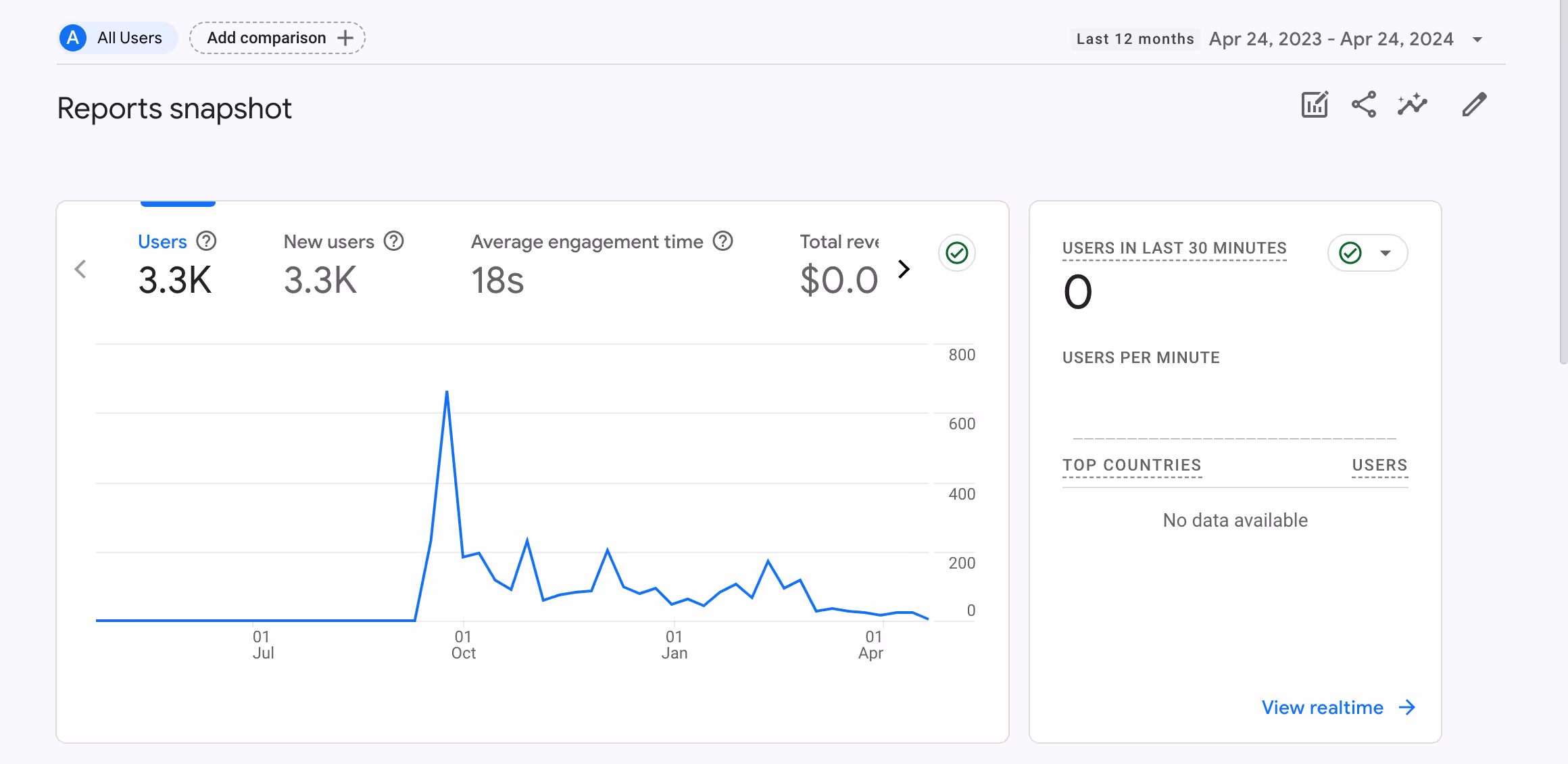1568x764 pixels.
Task: Click the green checkmark data-quality icon on chart card
Action: click(956, 254)
